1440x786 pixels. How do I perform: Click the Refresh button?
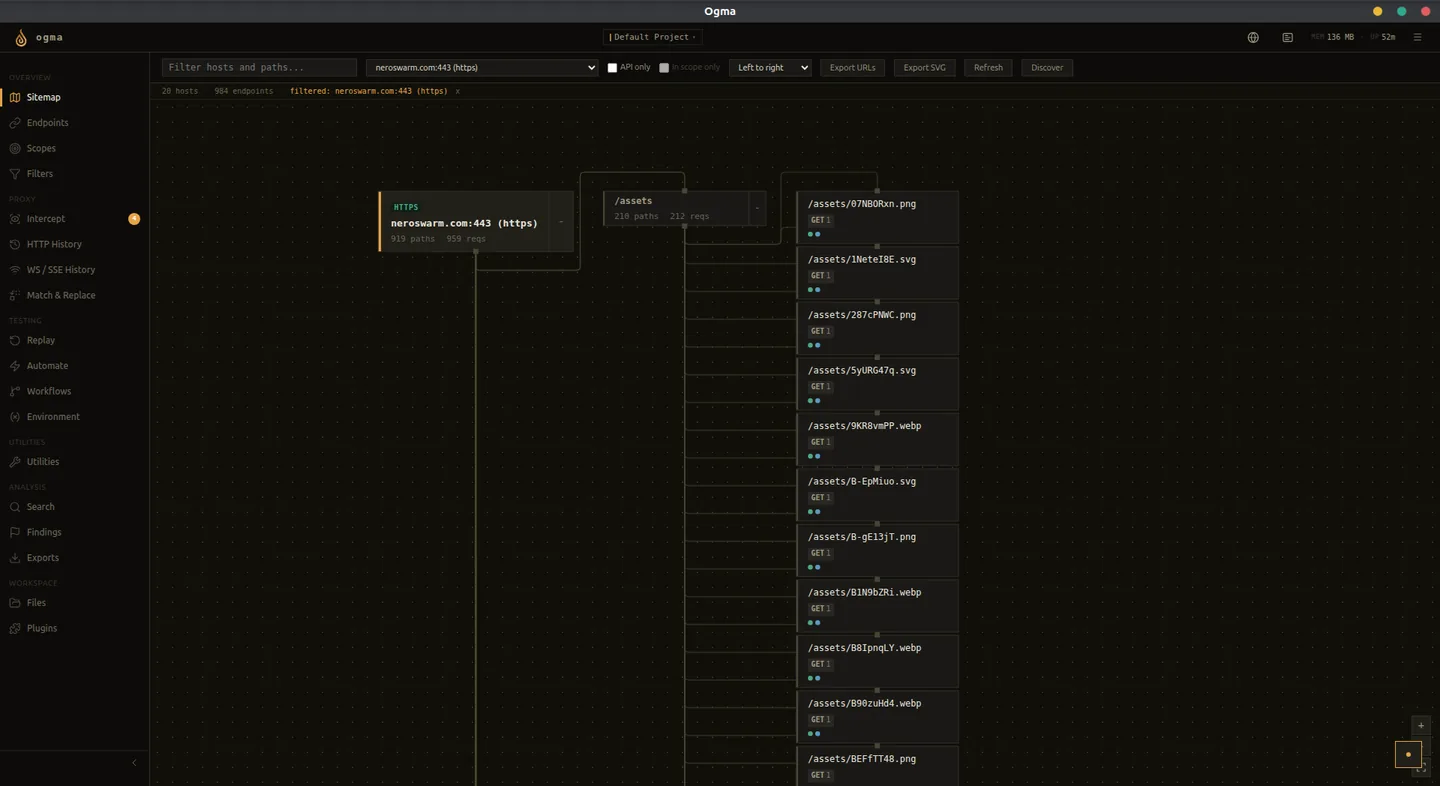[x=988, y=67]
